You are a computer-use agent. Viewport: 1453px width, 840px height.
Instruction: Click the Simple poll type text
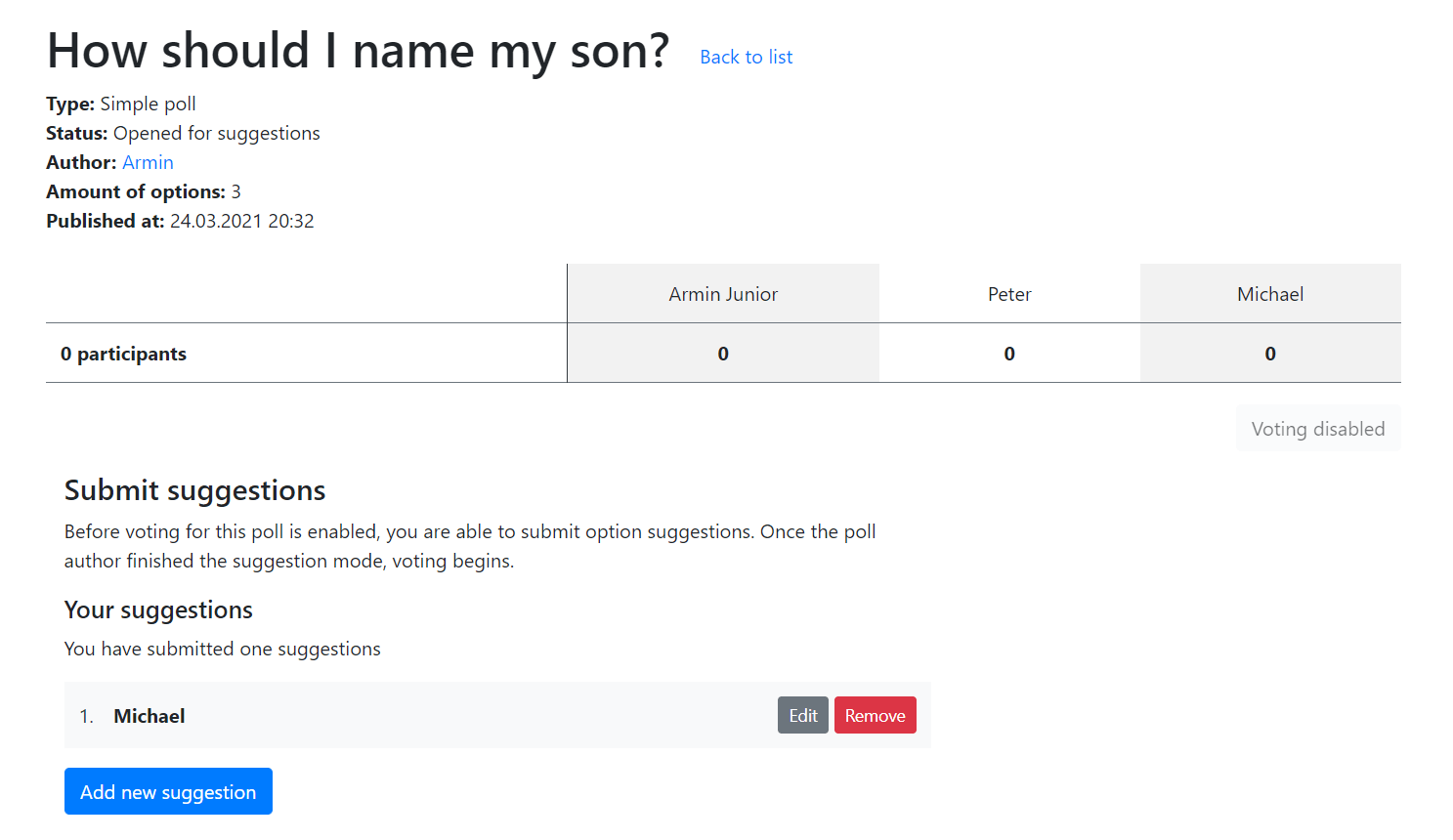(x=148, y=105)
